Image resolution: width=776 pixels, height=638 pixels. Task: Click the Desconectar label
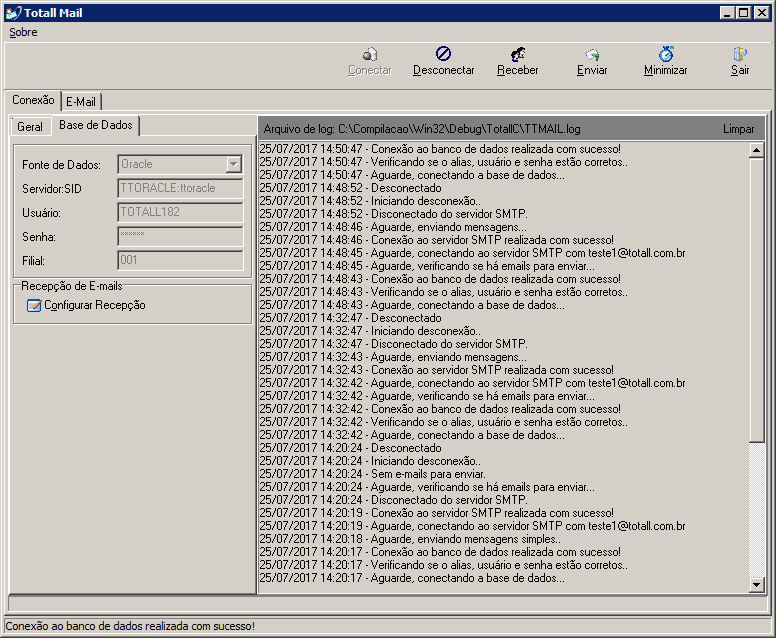coord(443,70)
